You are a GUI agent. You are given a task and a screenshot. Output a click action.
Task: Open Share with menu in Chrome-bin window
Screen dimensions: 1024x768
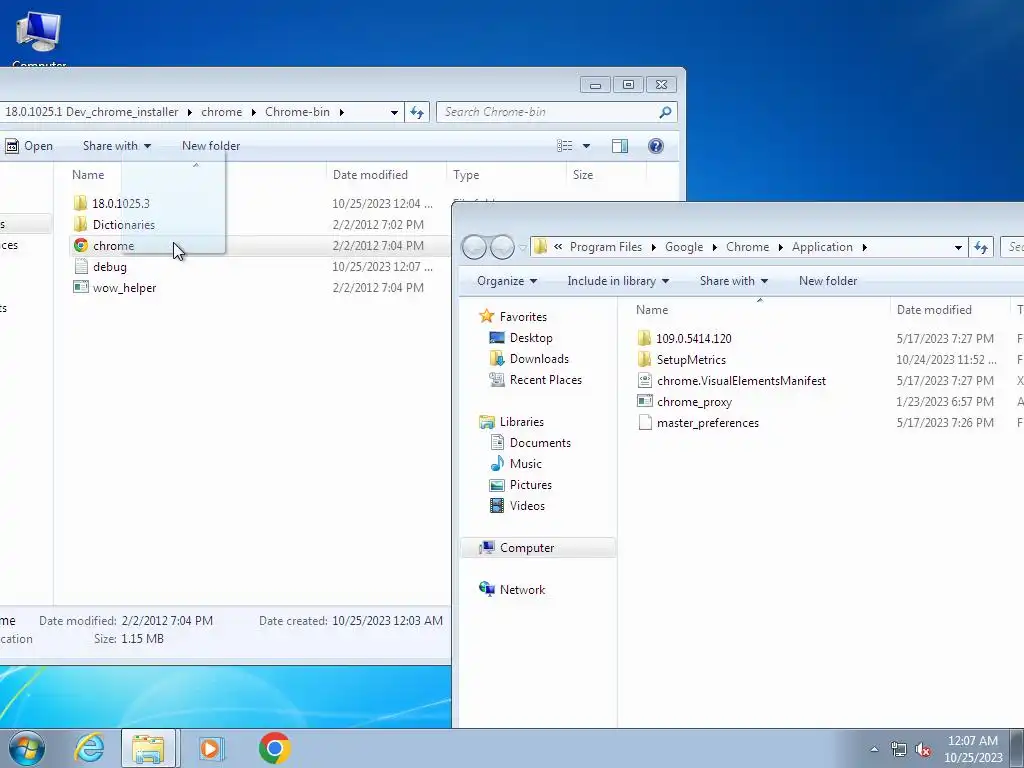tap(116, 146)
